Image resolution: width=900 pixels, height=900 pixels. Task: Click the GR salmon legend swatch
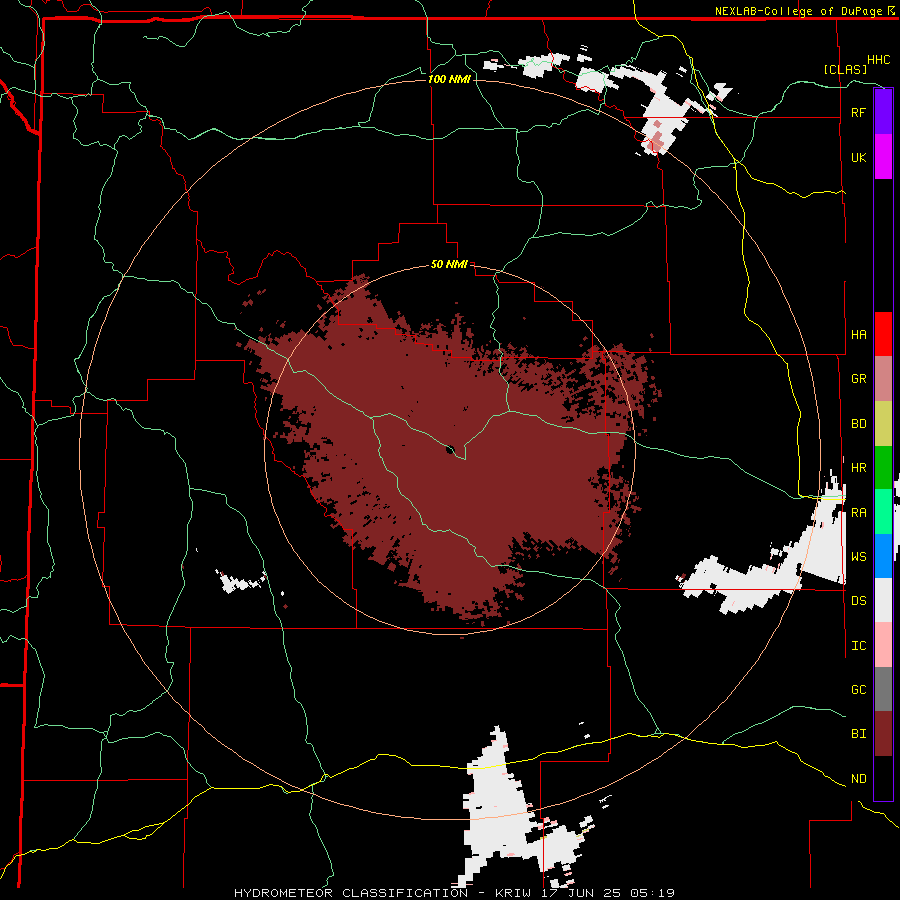[x=883, y=379]
